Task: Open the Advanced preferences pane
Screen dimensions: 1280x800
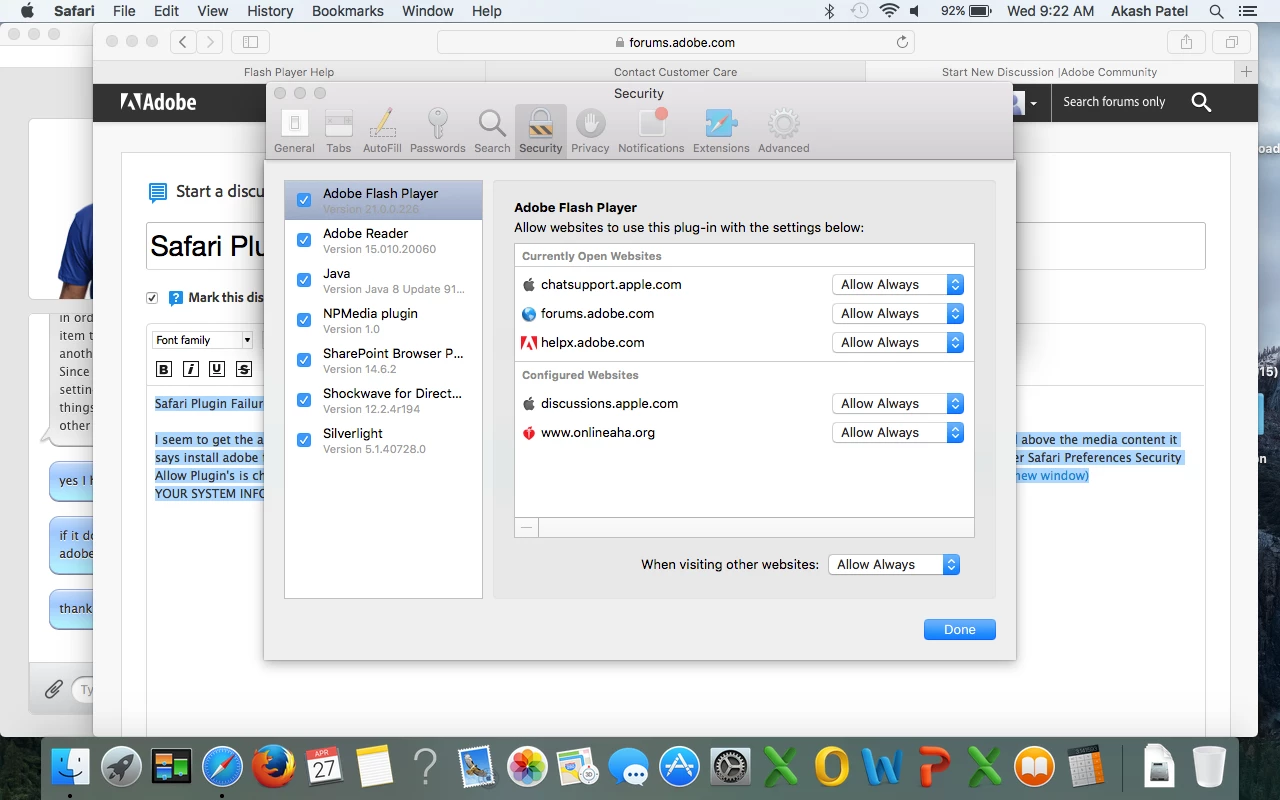Action: point(783,132)
